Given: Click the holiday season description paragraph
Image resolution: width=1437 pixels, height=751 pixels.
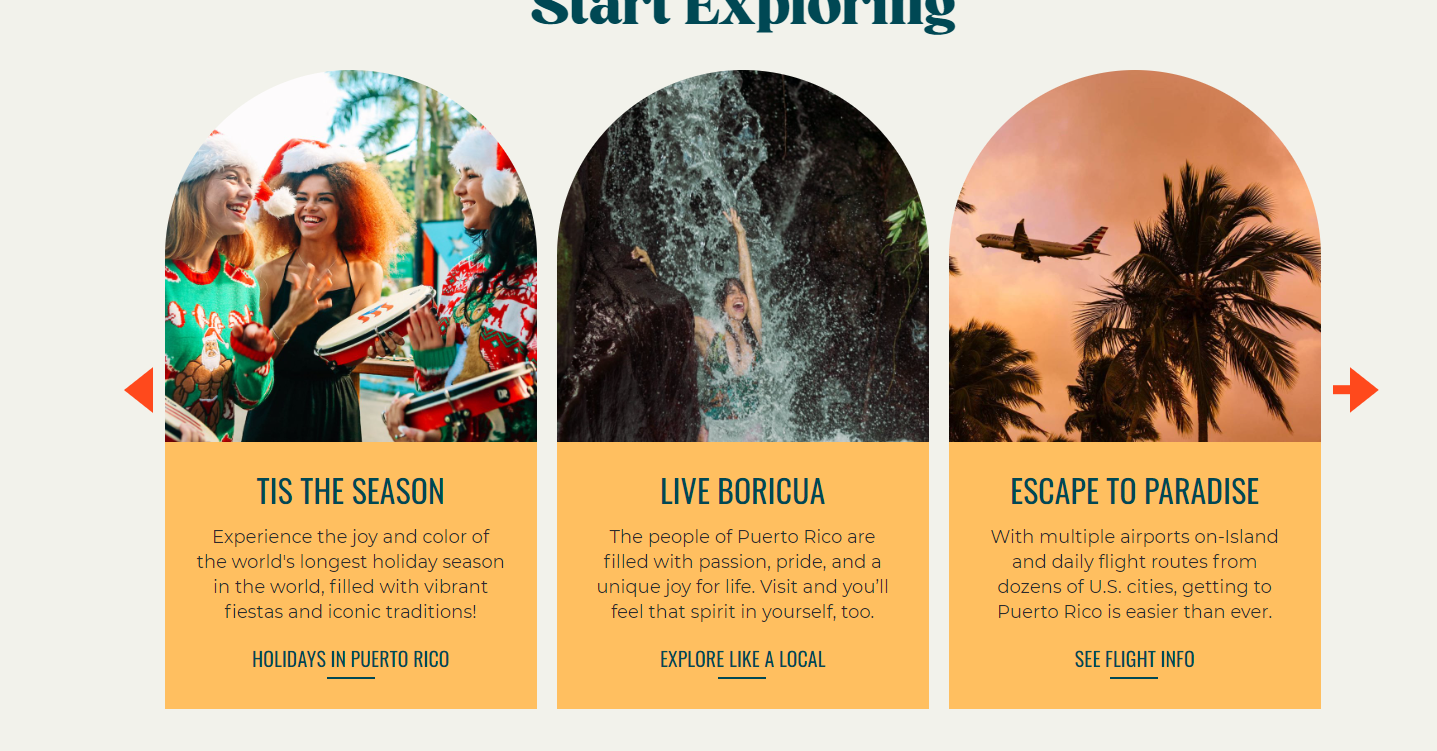Looking at the screenshot, I should [351, 574].
